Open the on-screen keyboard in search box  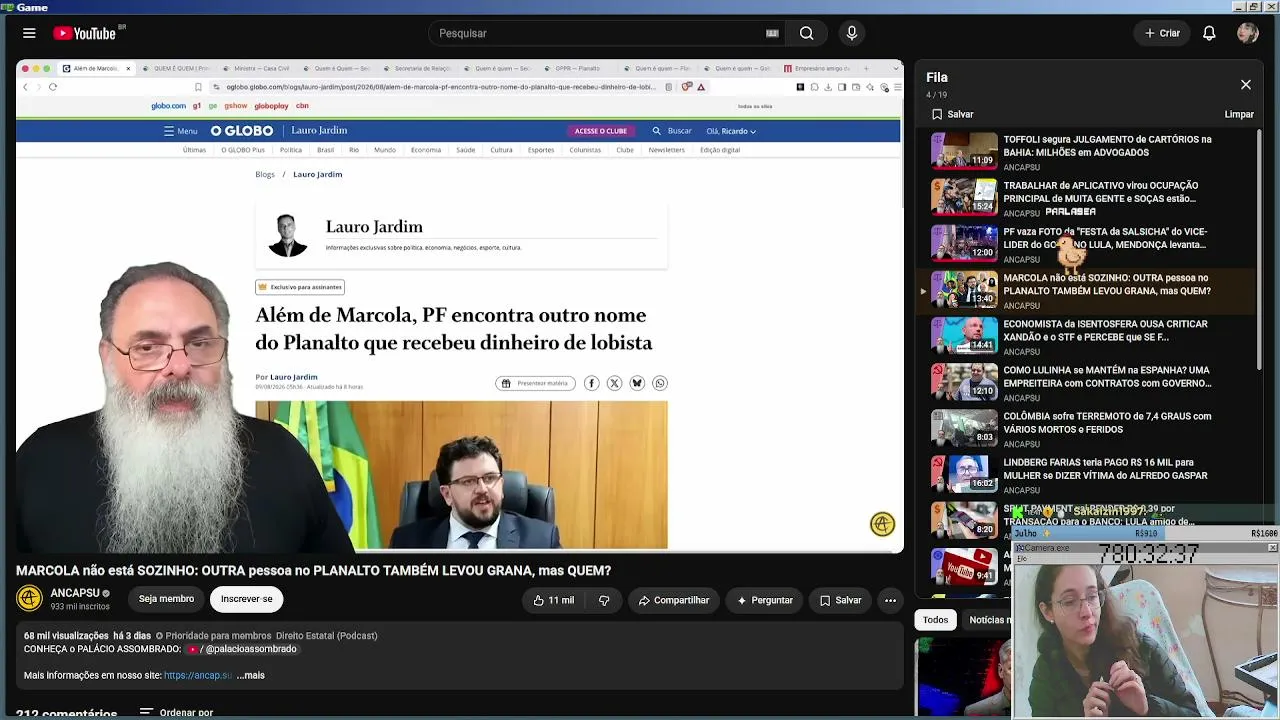point(772,33)
